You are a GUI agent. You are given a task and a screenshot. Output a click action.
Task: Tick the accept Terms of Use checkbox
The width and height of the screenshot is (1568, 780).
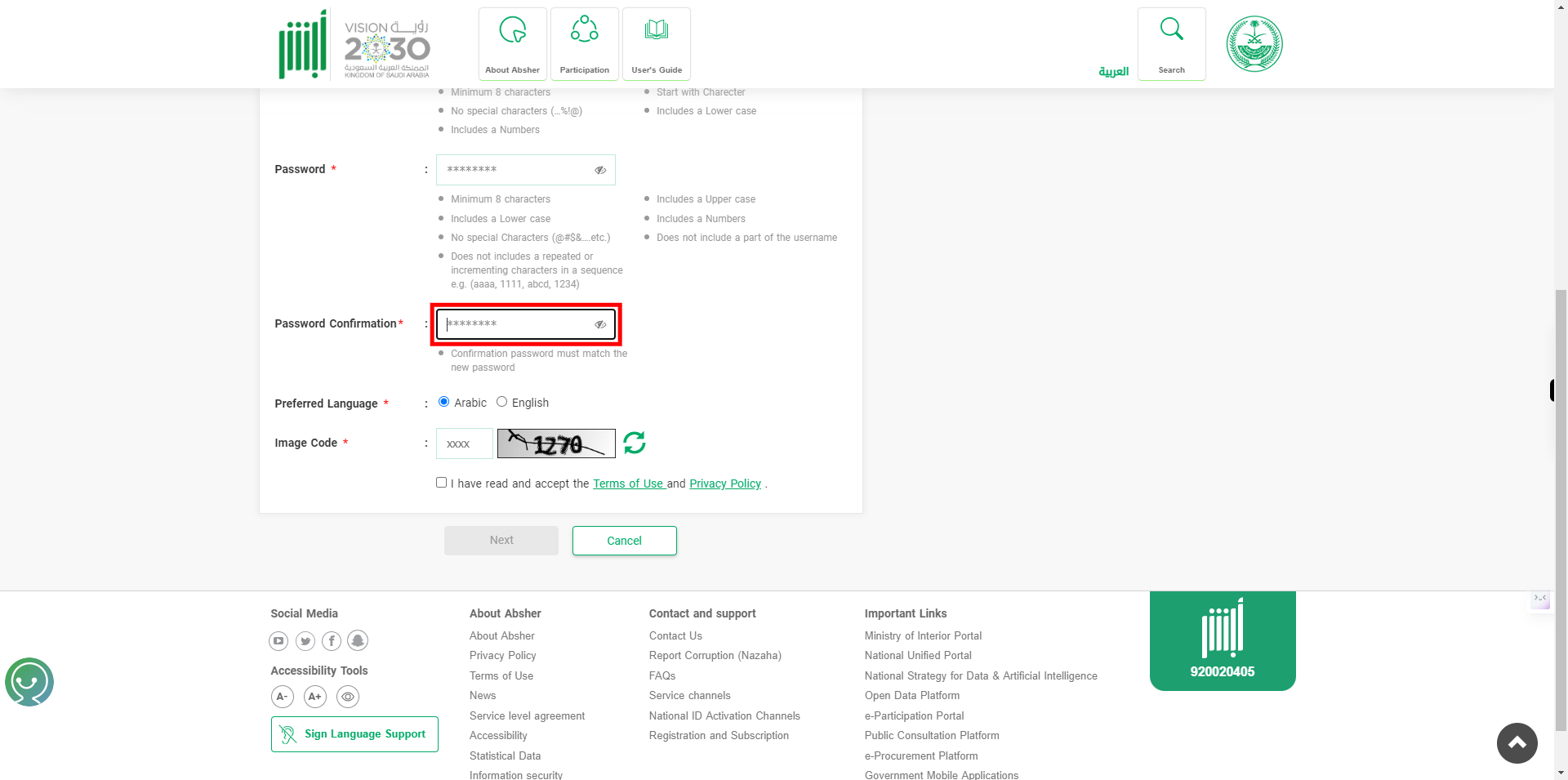tap(441, 483)
